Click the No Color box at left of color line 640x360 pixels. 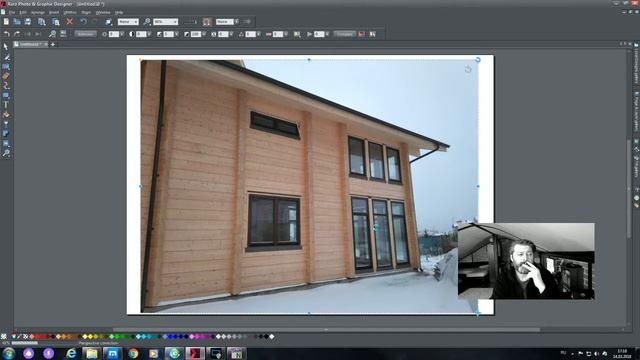coord(4,337)
